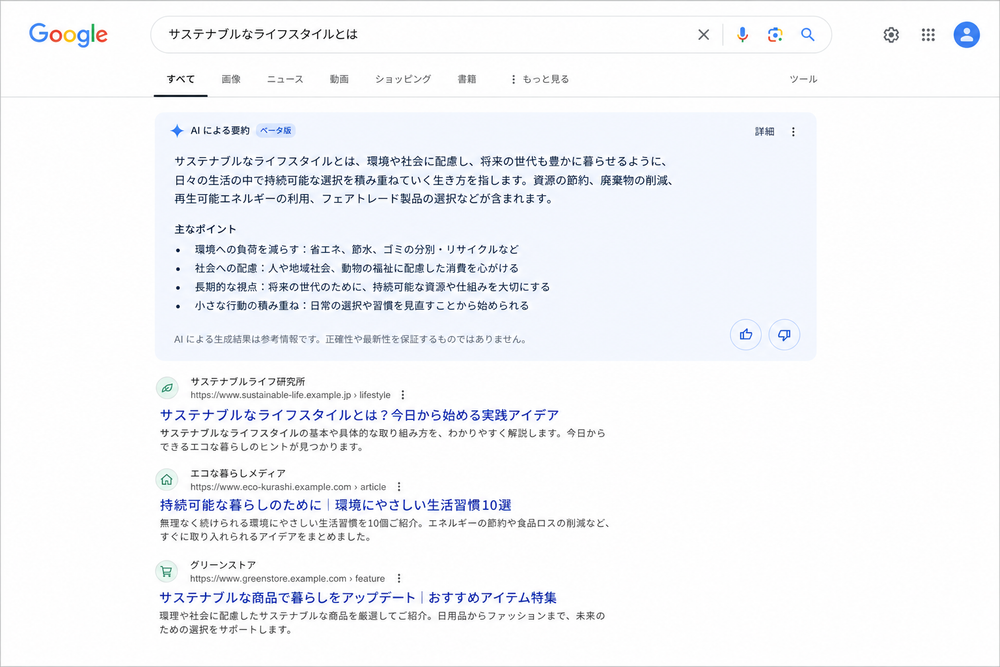
Task: Select the すべて tab
Action: pos(180,79)
